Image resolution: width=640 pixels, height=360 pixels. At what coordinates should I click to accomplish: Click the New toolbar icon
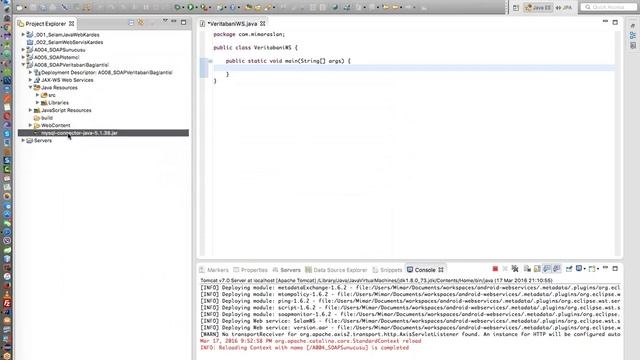[20, 7]
